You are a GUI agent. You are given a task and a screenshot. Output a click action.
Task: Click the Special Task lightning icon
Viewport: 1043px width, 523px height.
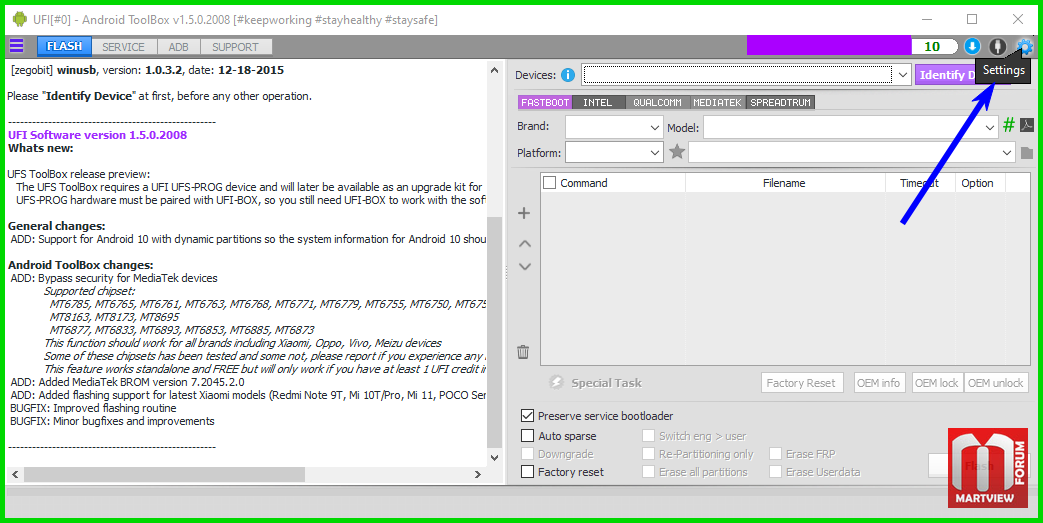(x=556, y=383)
